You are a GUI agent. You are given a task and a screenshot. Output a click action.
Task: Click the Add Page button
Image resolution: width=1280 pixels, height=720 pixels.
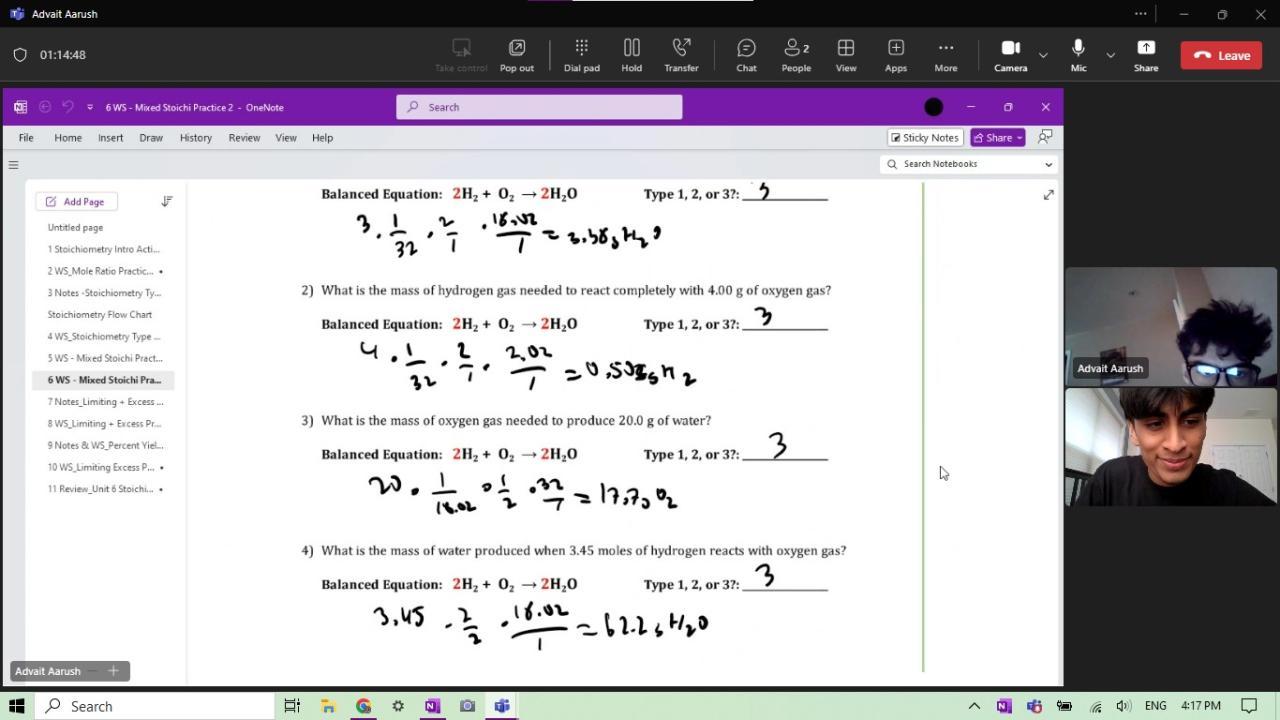point(75,201)
